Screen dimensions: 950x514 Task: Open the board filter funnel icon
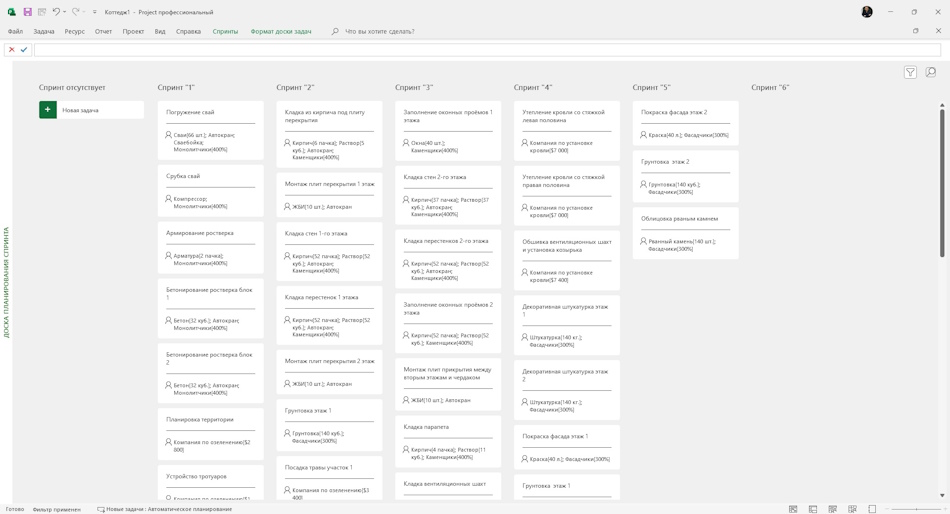[x=910, y=73]
